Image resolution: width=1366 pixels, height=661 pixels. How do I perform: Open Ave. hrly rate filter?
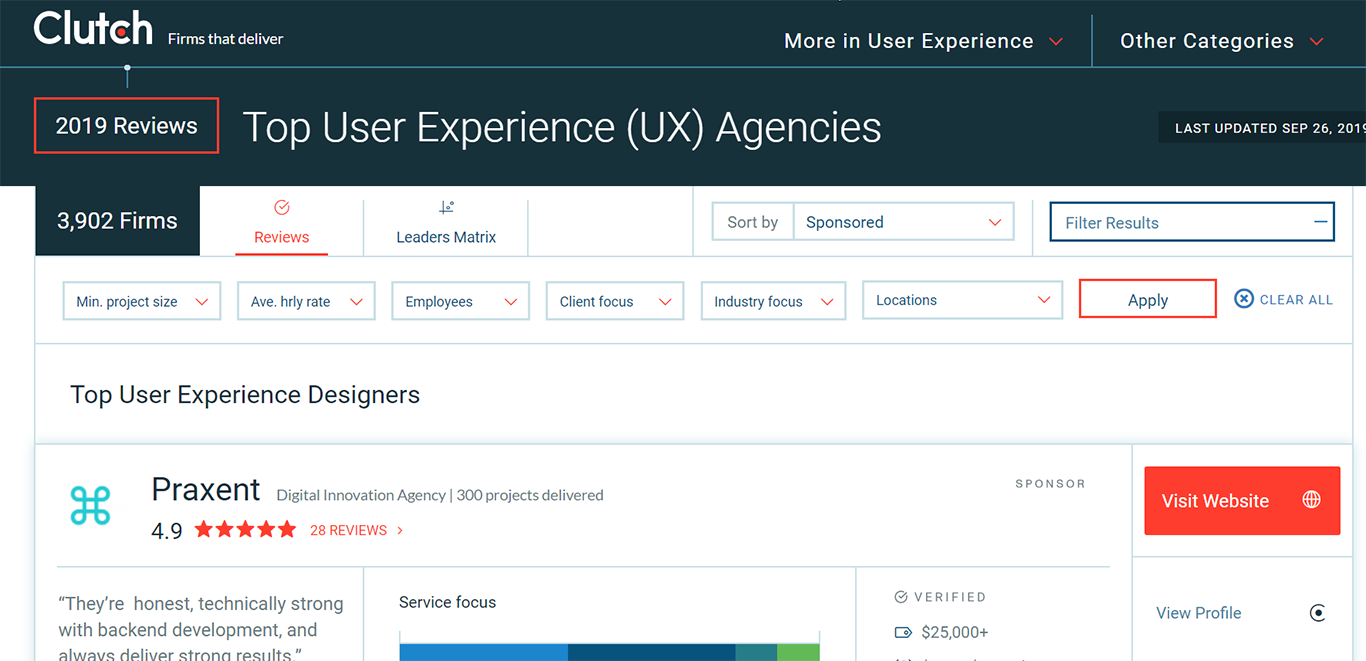tap(306, 301)
